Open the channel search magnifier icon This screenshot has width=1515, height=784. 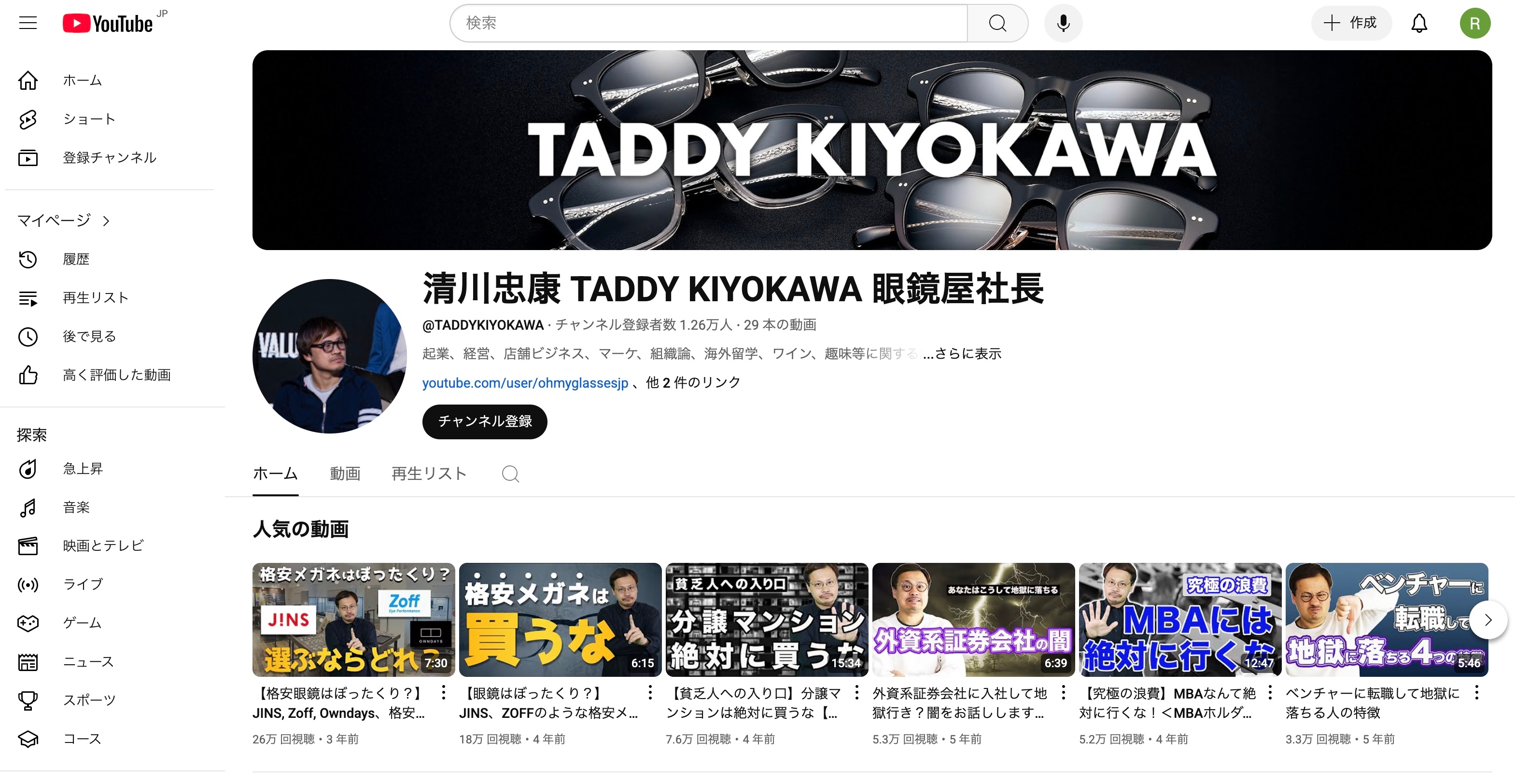tap(510, 474)
